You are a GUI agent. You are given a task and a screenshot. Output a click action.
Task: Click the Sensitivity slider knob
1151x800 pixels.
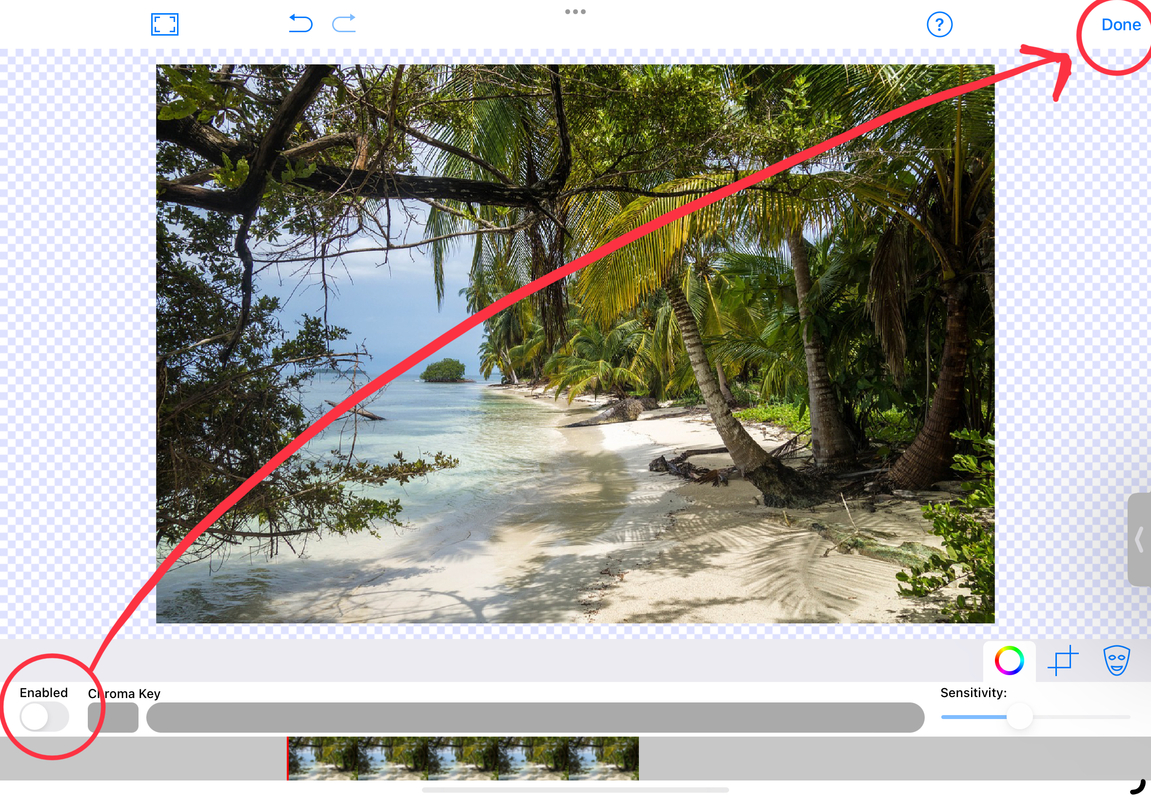[x=1019, y=716]
